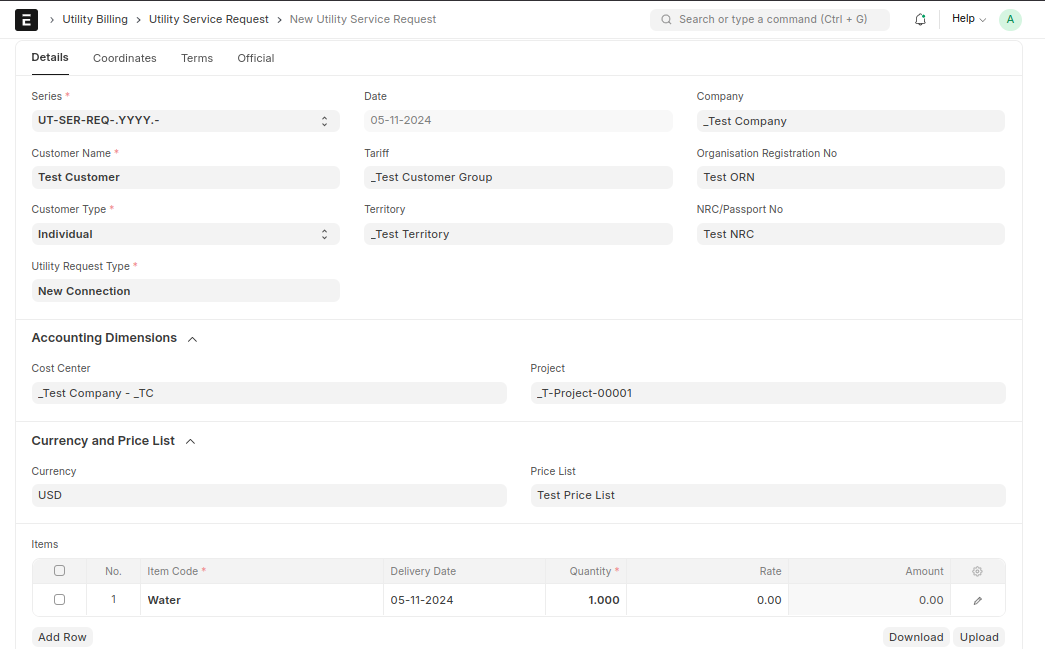The height and width of the screenshot is (649, 1045).
Task: Click the Organisation Registration No field
Action: 850,177
